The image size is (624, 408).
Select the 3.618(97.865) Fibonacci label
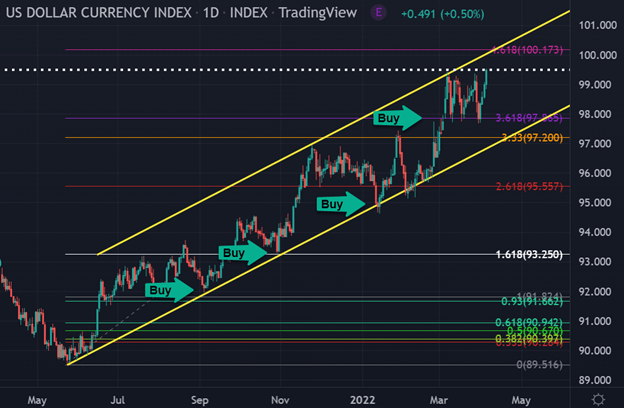pyautogui.click(x=529, y=118)
